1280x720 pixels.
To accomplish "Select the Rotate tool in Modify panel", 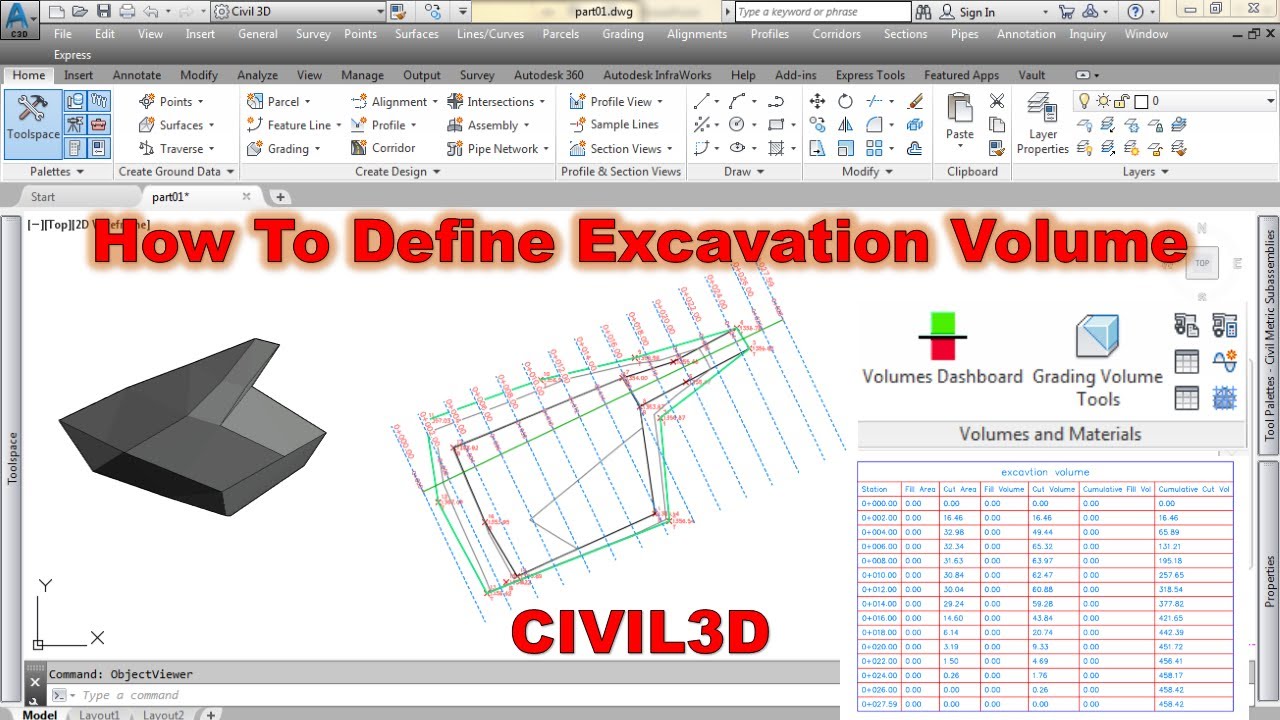I will tap(846, 101).
